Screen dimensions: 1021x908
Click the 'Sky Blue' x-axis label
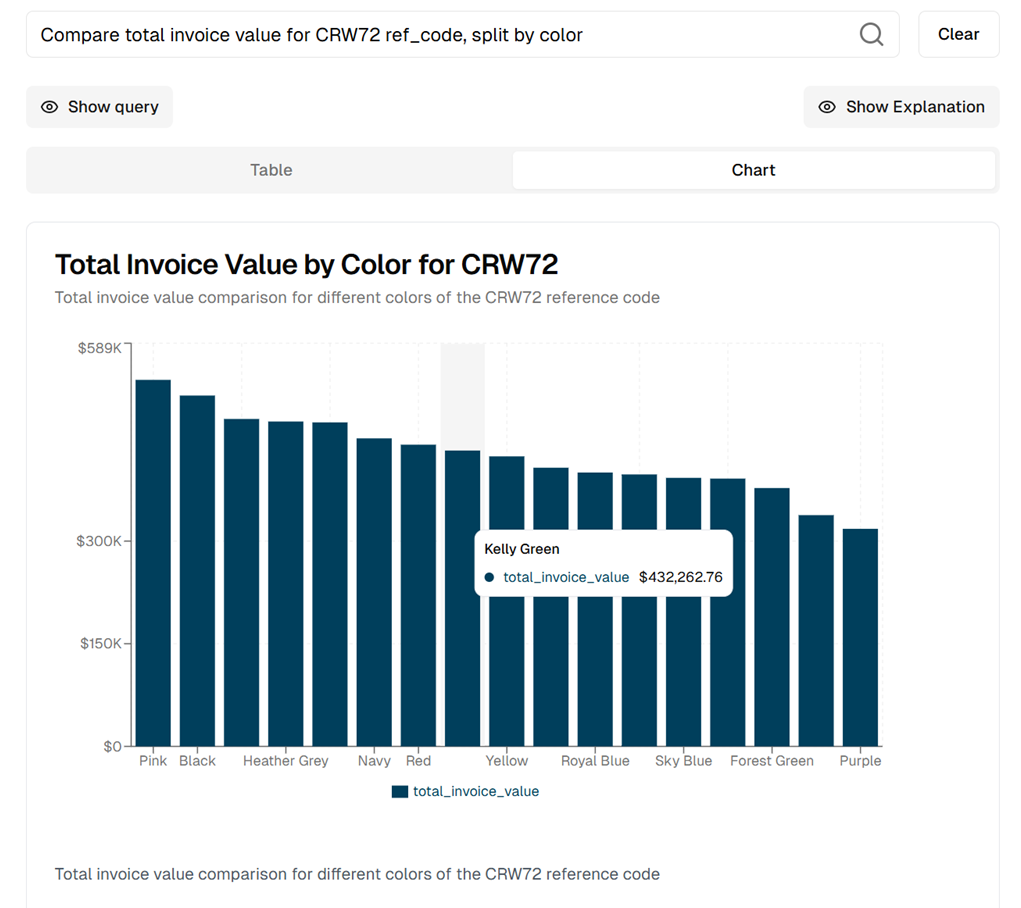(684, 761)
